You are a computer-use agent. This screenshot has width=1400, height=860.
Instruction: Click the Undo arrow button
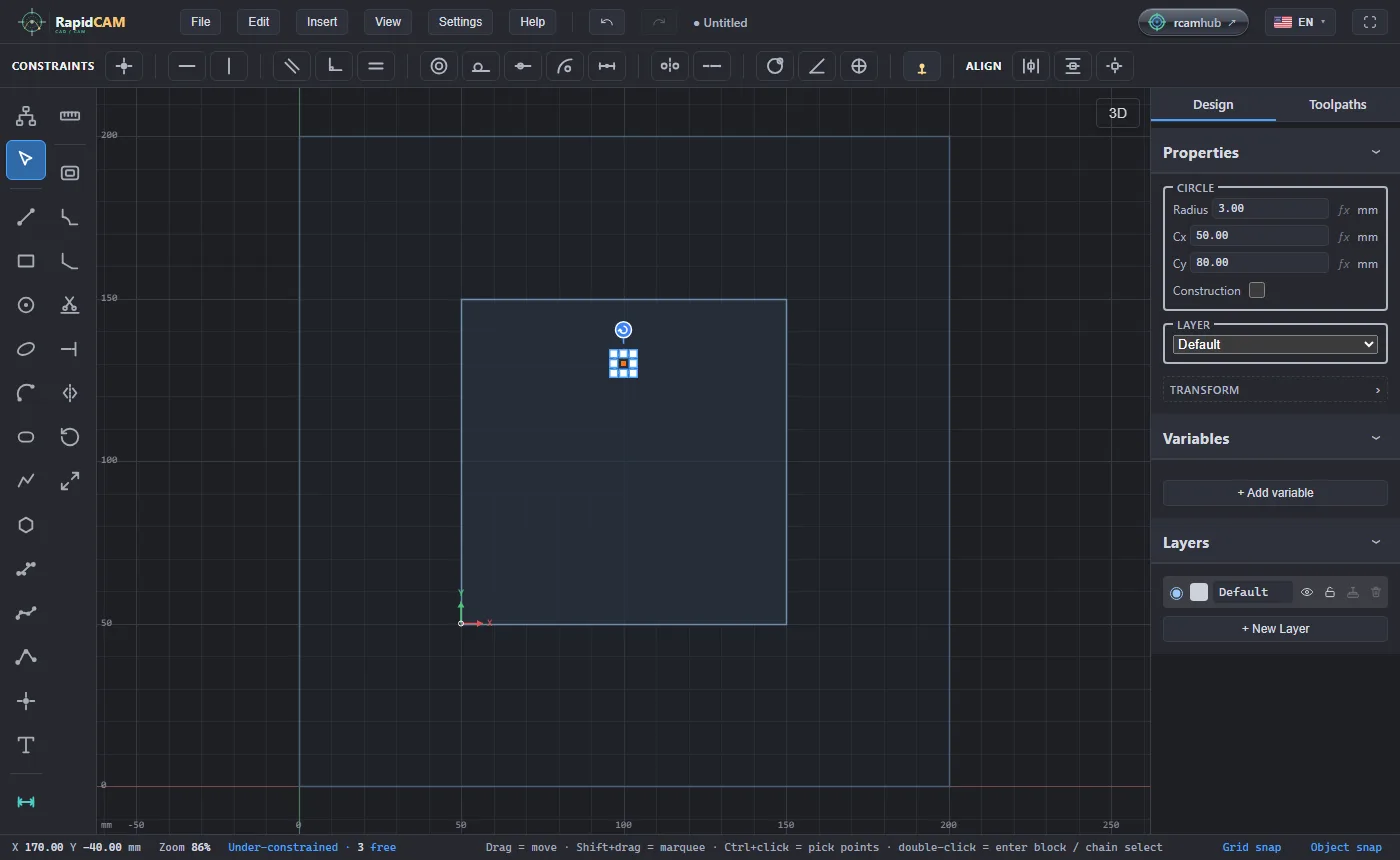607,22
